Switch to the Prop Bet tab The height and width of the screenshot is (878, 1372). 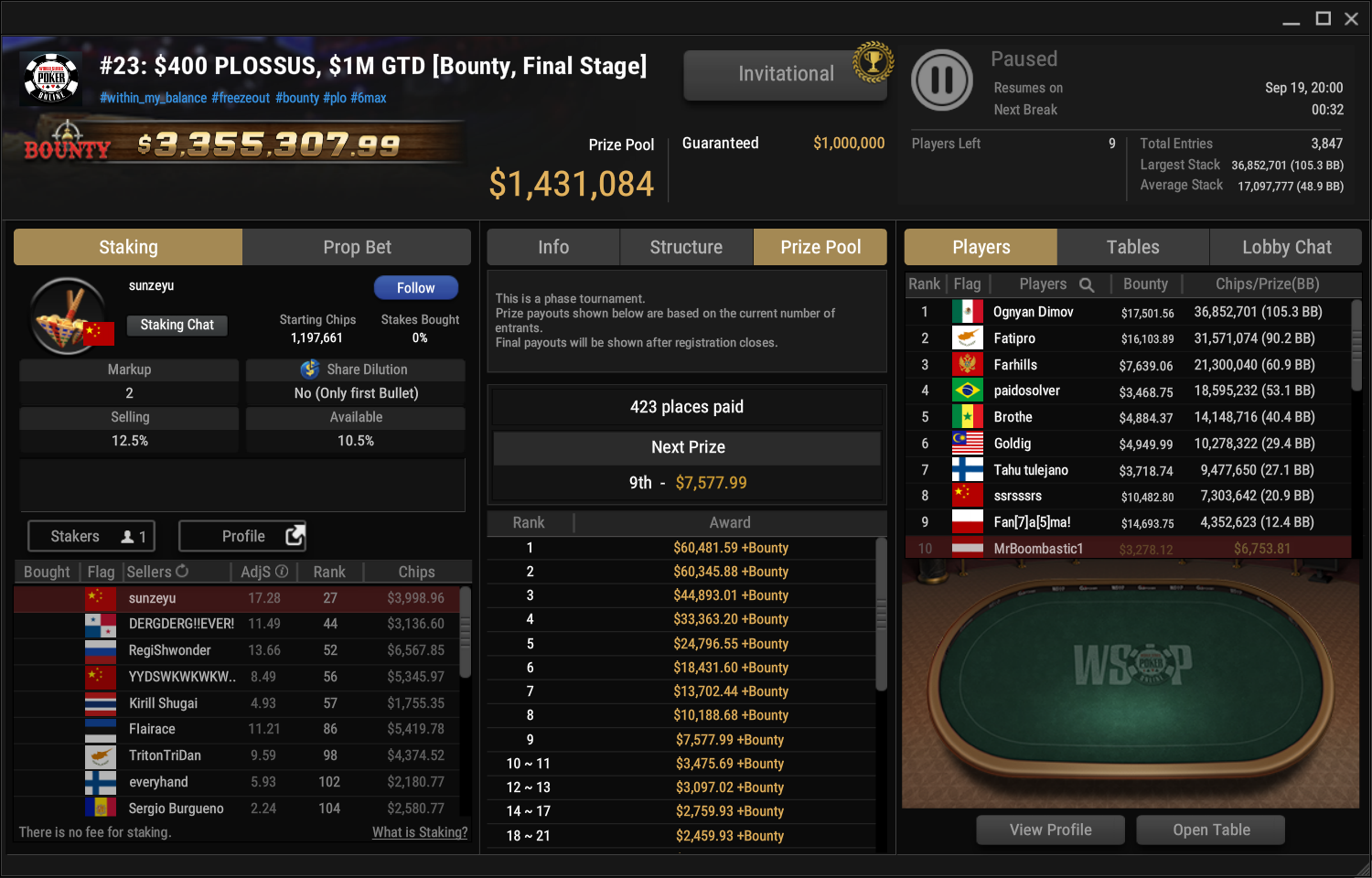click(x=357, y=247)
